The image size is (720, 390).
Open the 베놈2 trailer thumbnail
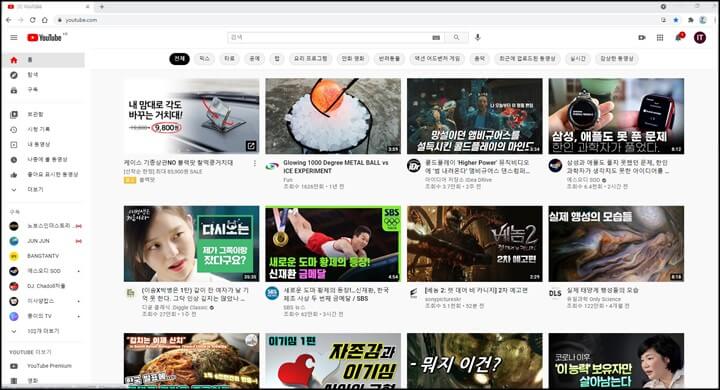474,243
